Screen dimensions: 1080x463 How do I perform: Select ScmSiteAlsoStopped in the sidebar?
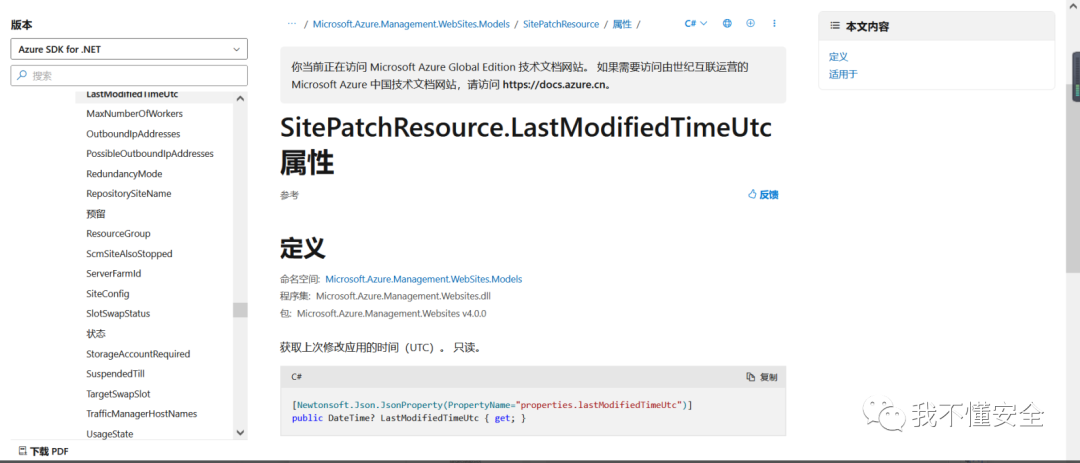129,254
